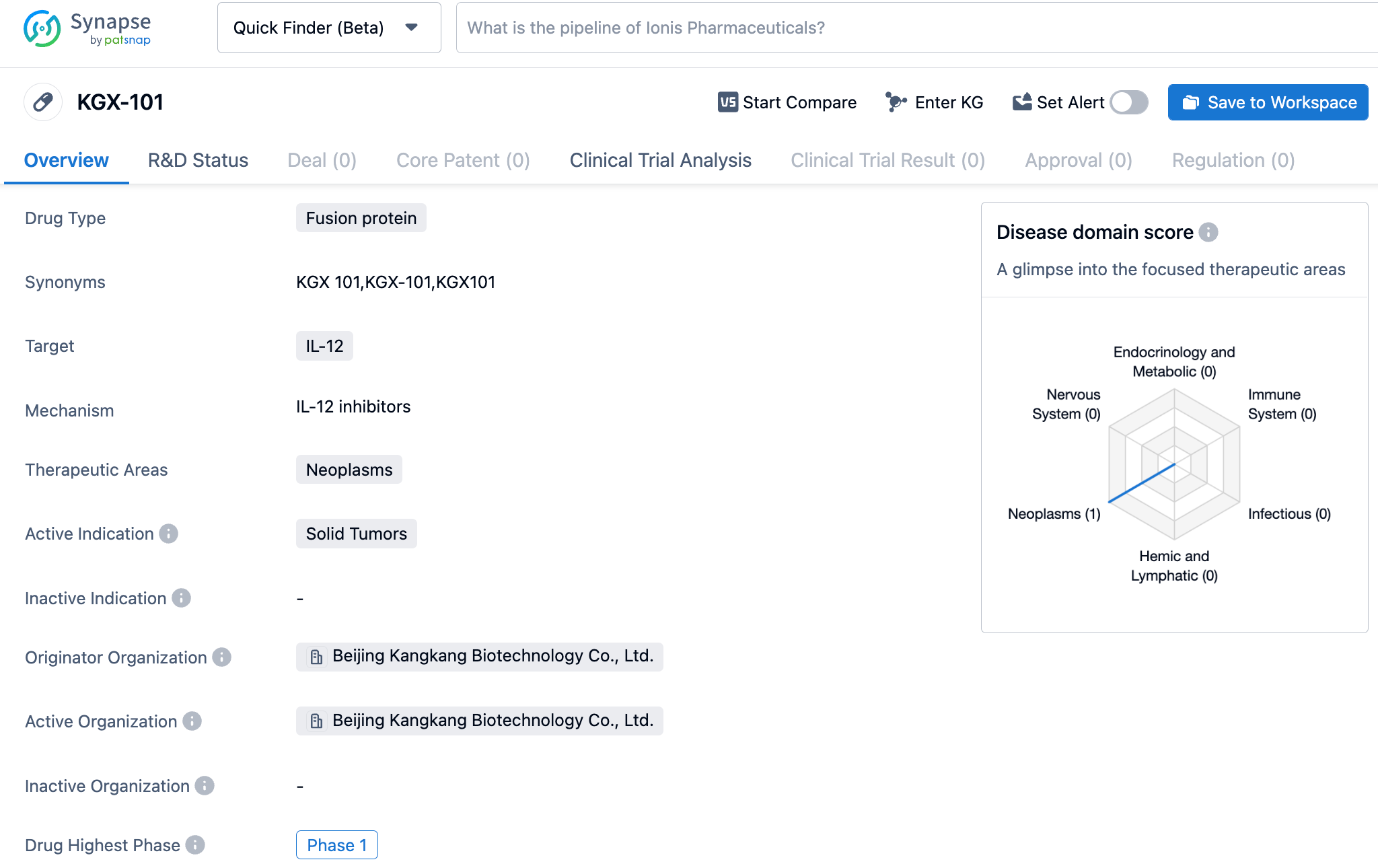The height and width of the screenshot is (868, 1378).
Task: Expand the Clinical Trial Result section
Action: [887, 160]
